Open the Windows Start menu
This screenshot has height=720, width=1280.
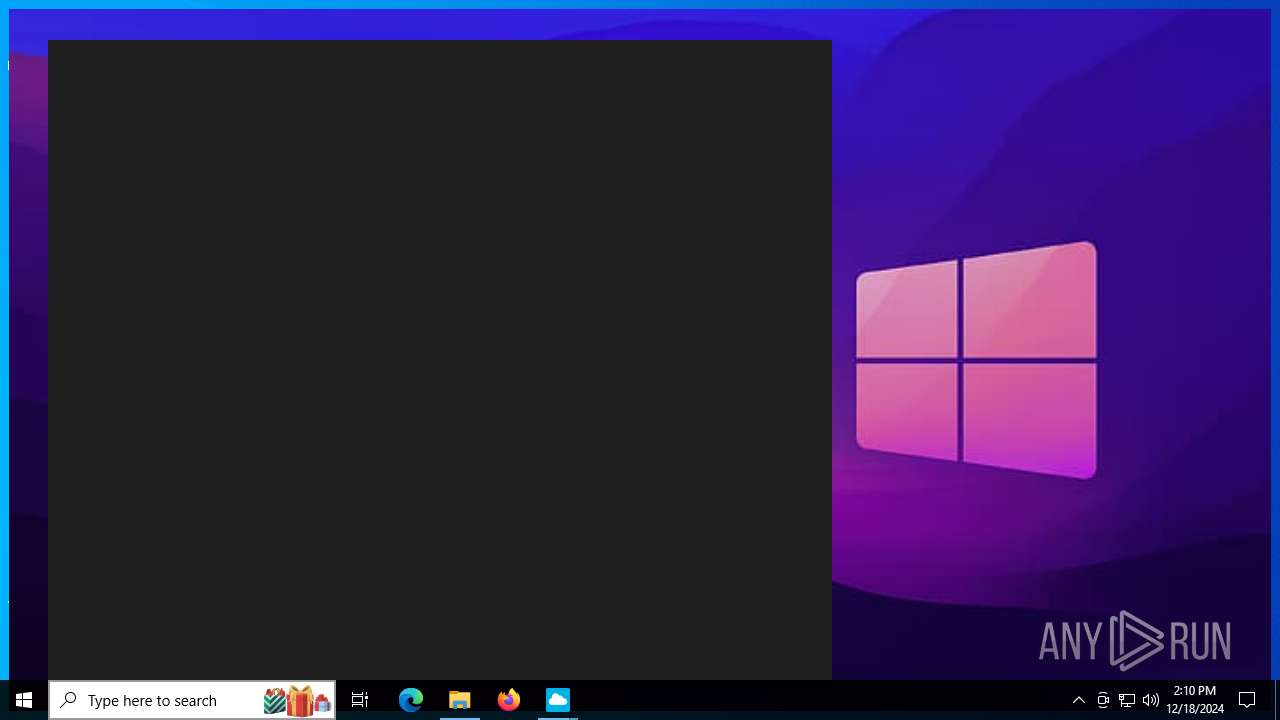click(24, 700)
